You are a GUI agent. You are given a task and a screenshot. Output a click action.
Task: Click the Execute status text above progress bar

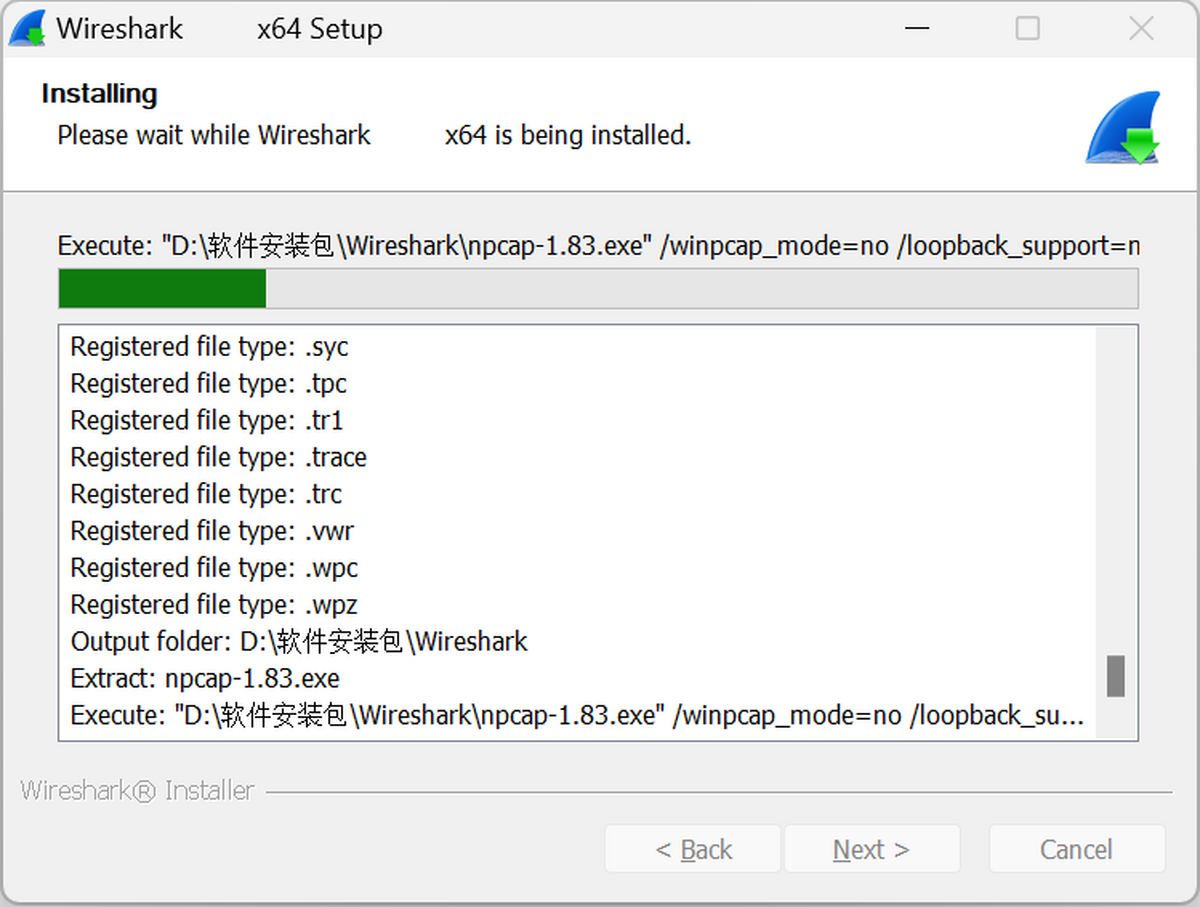click(x=598, y=246)
